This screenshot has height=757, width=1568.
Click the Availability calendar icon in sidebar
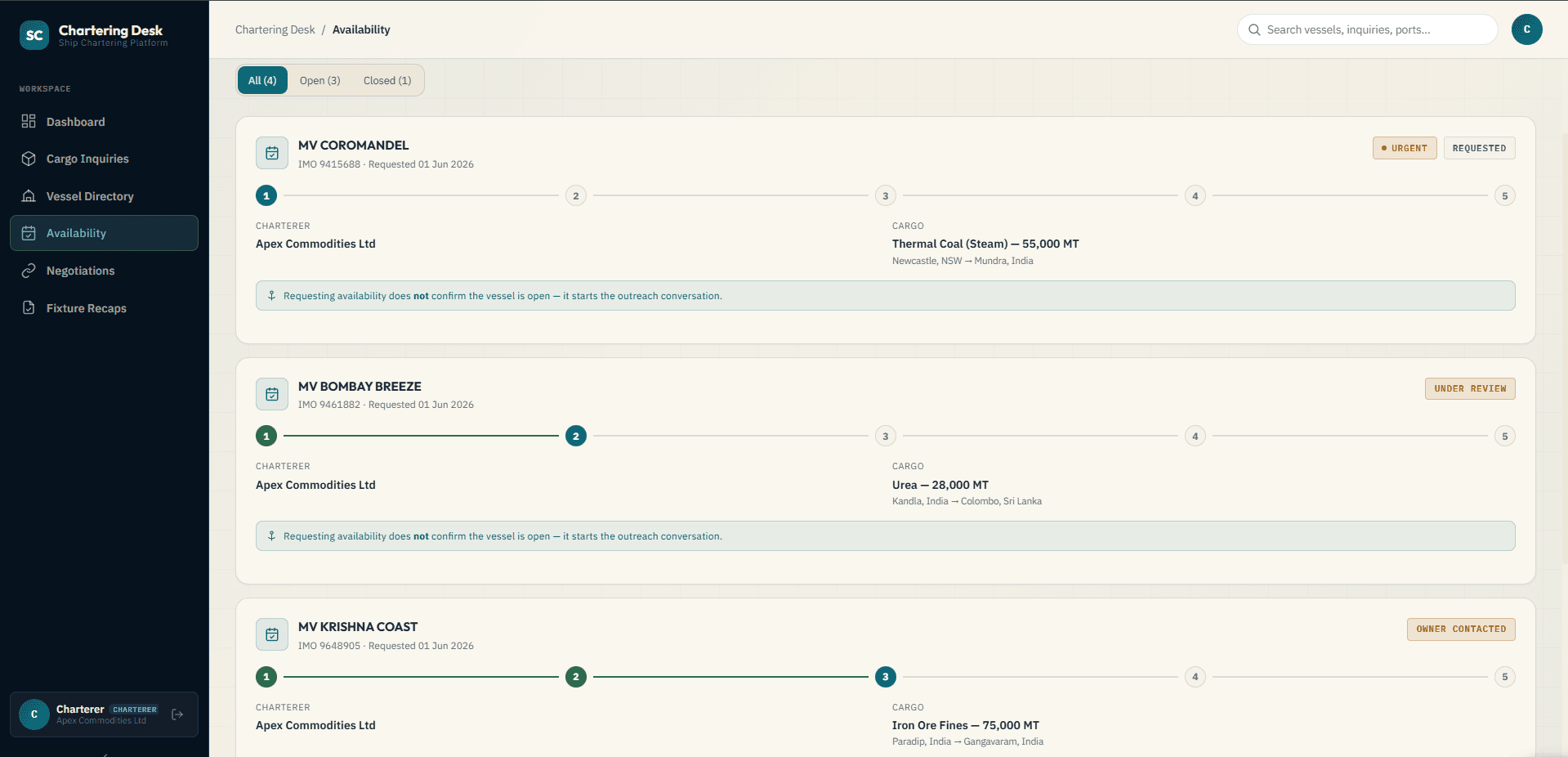pyautogui.click(x=29, y=233)
